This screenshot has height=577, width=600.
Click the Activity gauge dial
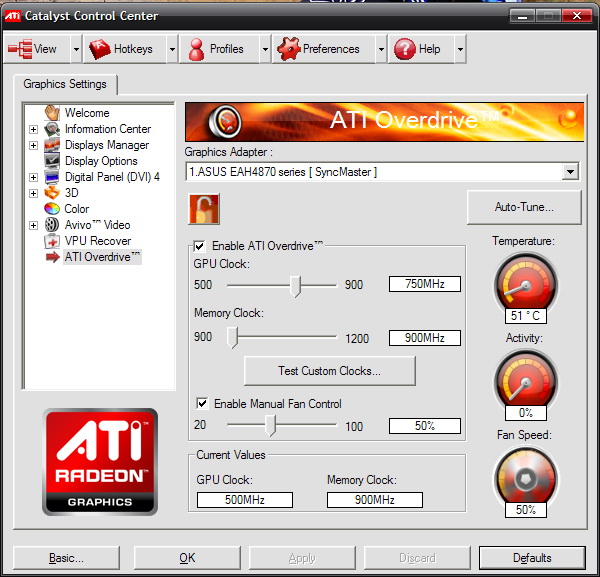526,380
